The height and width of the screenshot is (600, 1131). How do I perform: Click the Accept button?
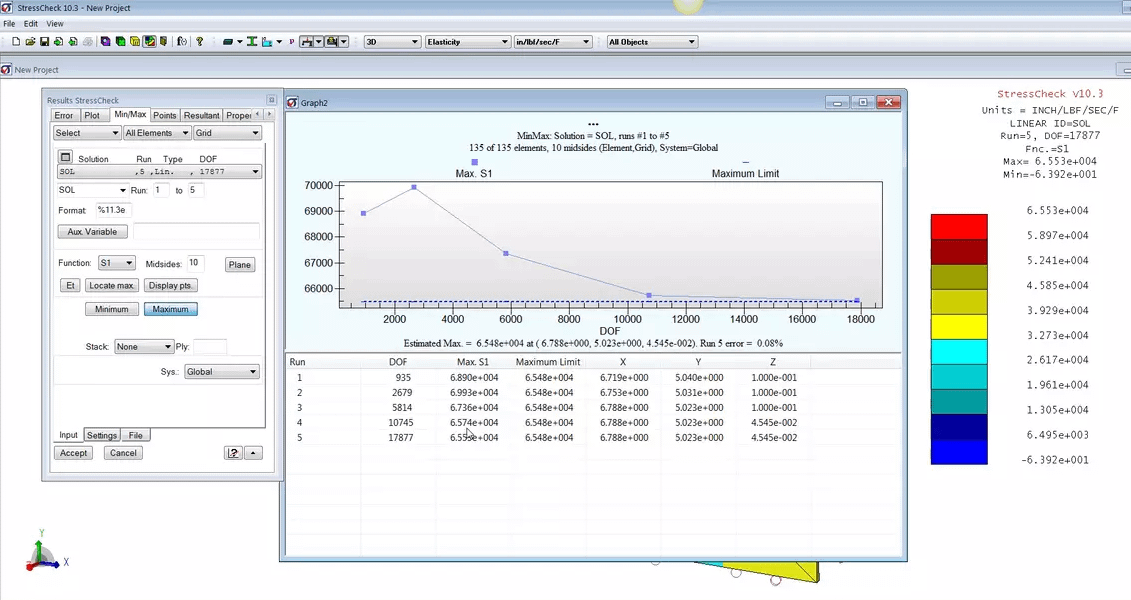click(72, 452)
